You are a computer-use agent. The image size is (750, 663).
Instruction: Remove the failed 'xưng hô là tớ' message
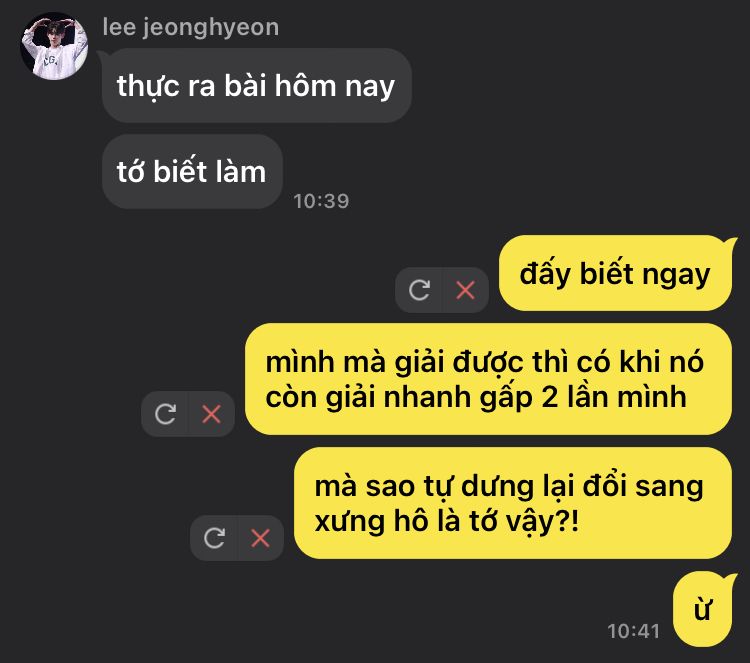[x=260, y=538]
